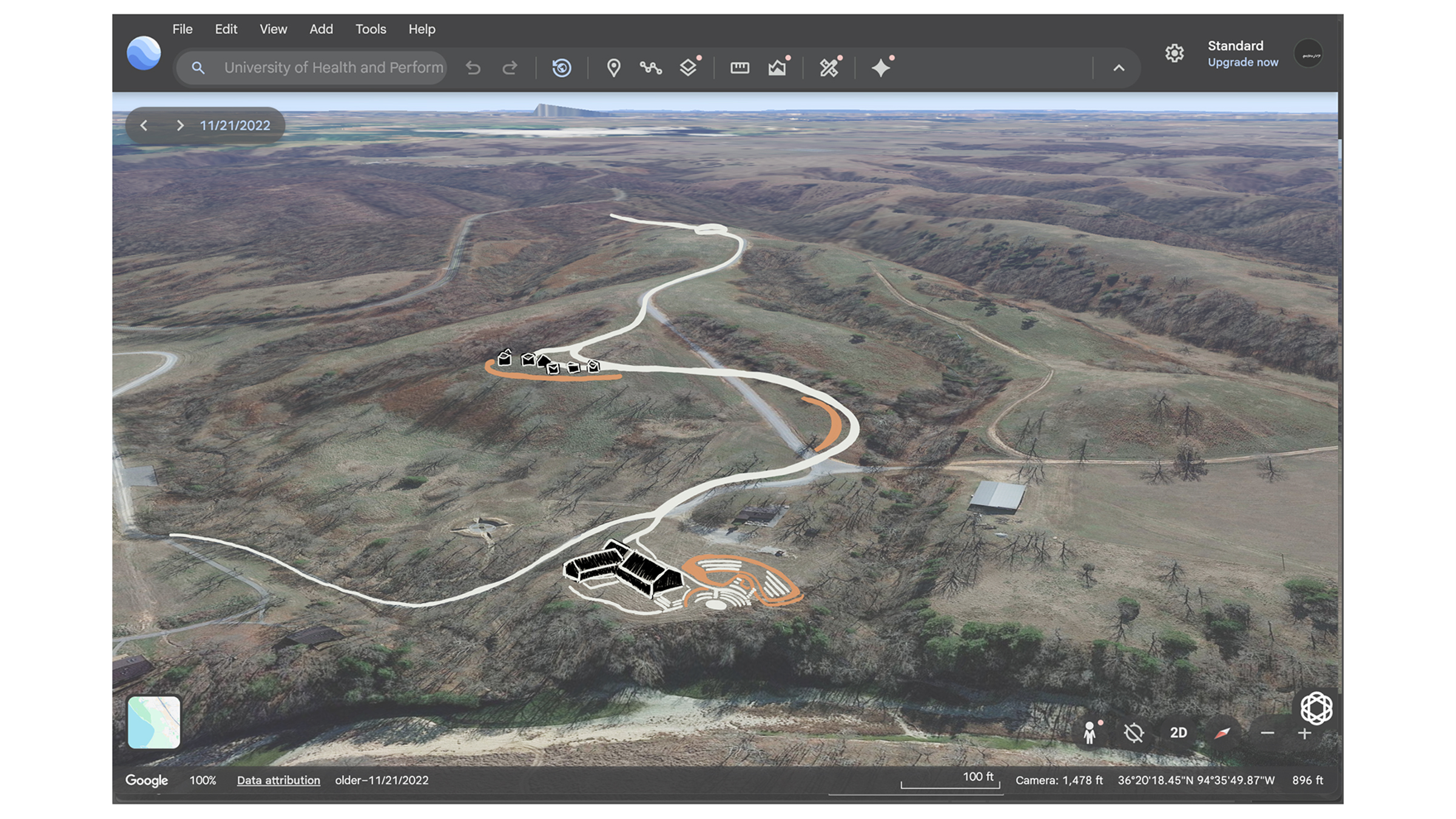Viewport: 1456px width, 819px height.
Task: Zoom in with the plus button
Action: tap(1304, 733)
